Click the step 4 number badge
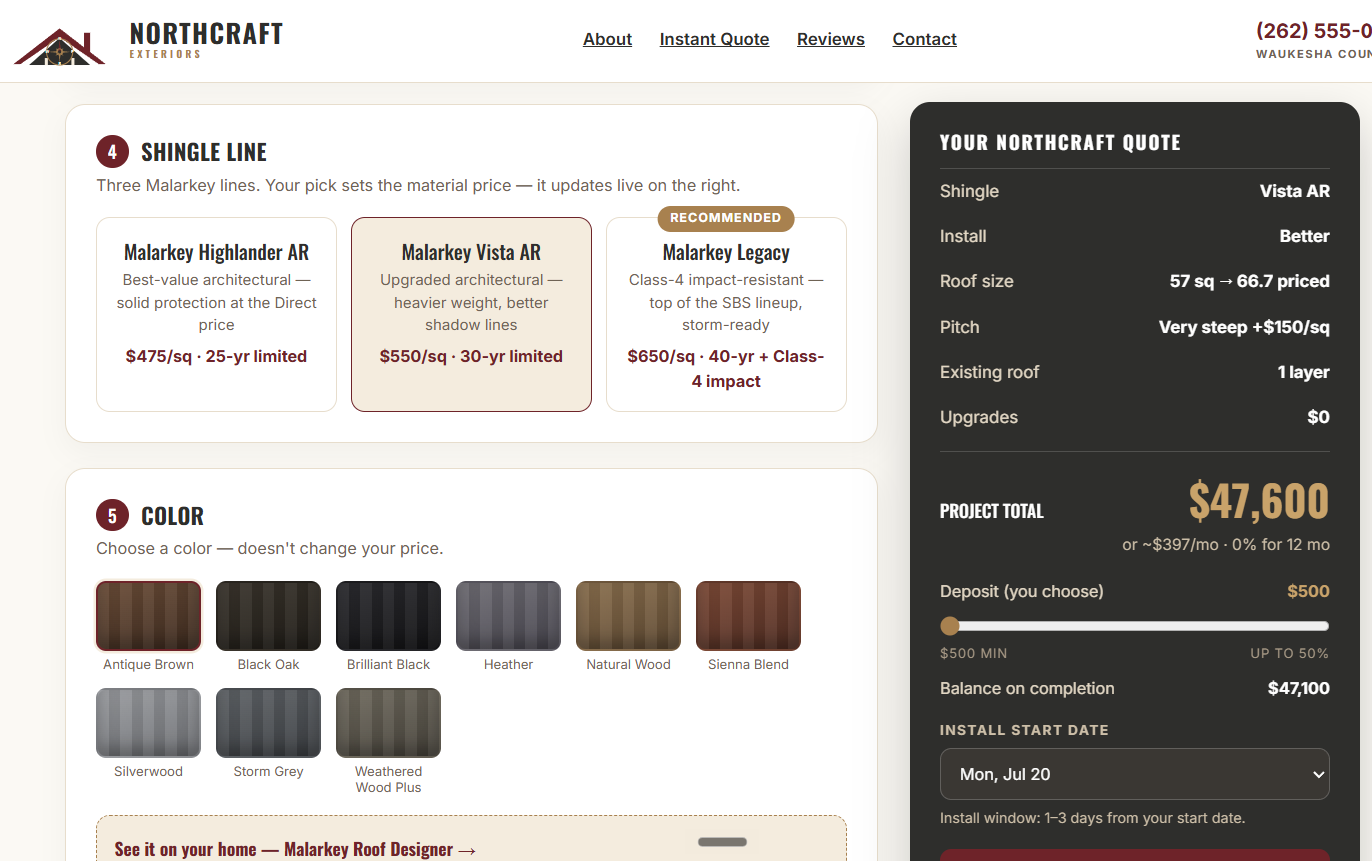 tap(112, 152)
